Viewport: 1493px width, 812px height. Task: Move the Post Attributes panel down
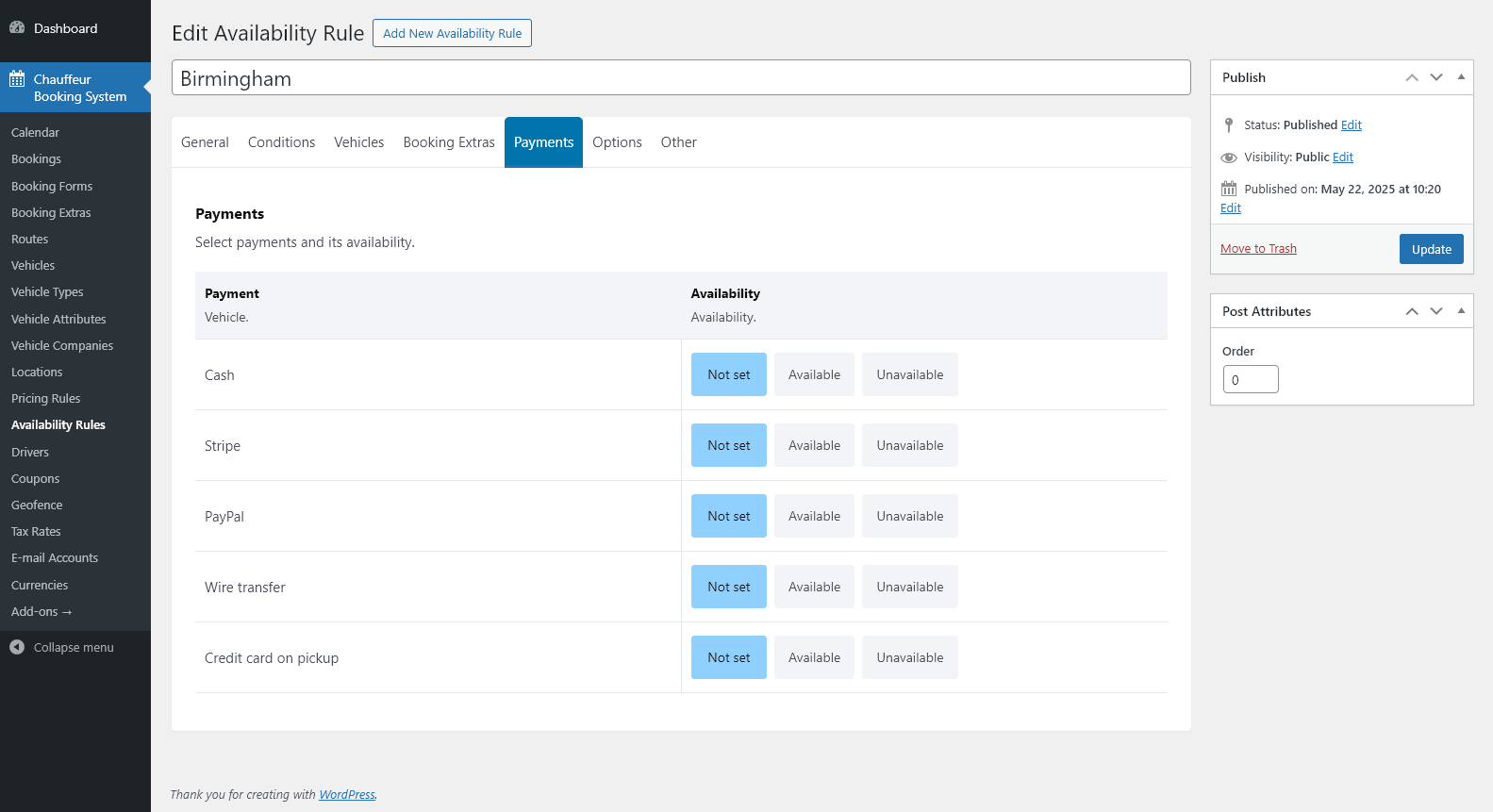1435,311
